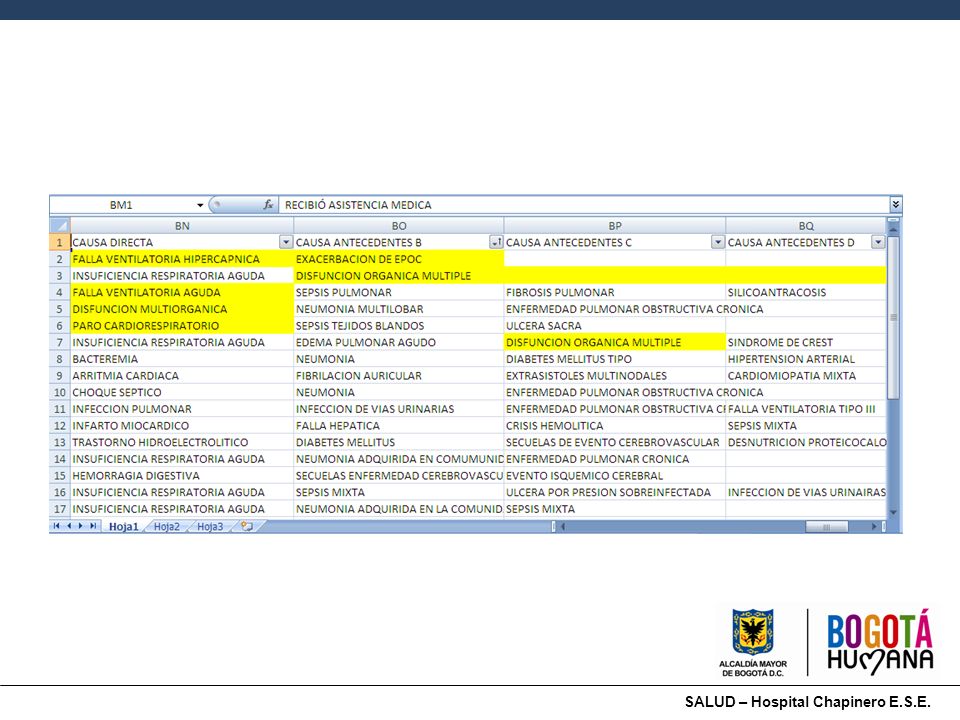Select cell CARDIOMIOPATIA MIXTA
This screenshot has width=960, height=720.
[x=806, y=375]
